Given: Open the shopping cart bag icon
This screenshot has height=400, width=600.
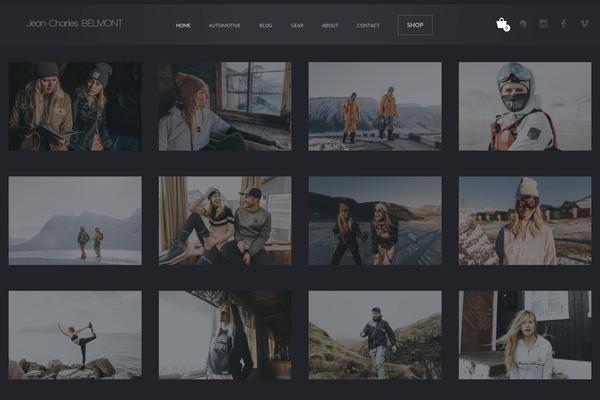Looking at the screenshot, I should 503,24.
